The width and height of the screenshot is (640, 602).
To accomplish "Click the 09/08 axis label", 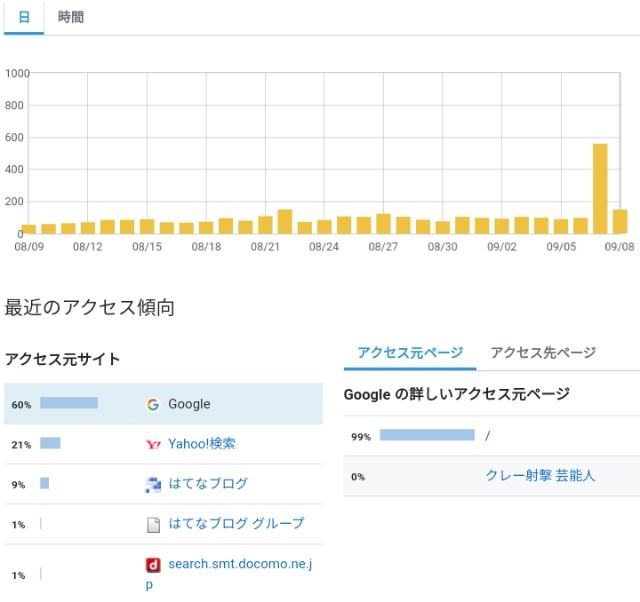I will pyautogui.click(x=620, y=247).
